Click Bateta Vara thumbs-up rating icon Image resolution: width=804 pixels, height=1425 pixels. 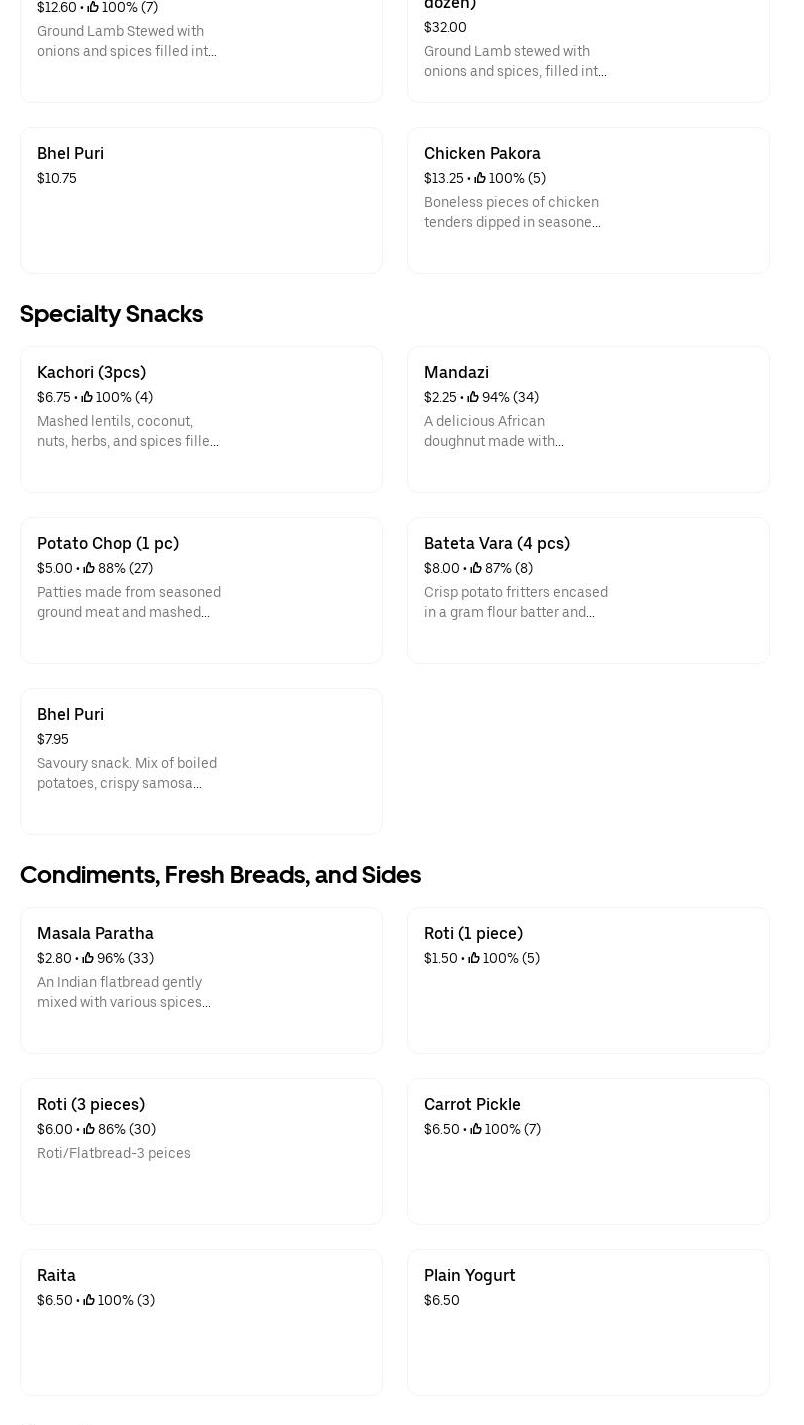(476, 568)
